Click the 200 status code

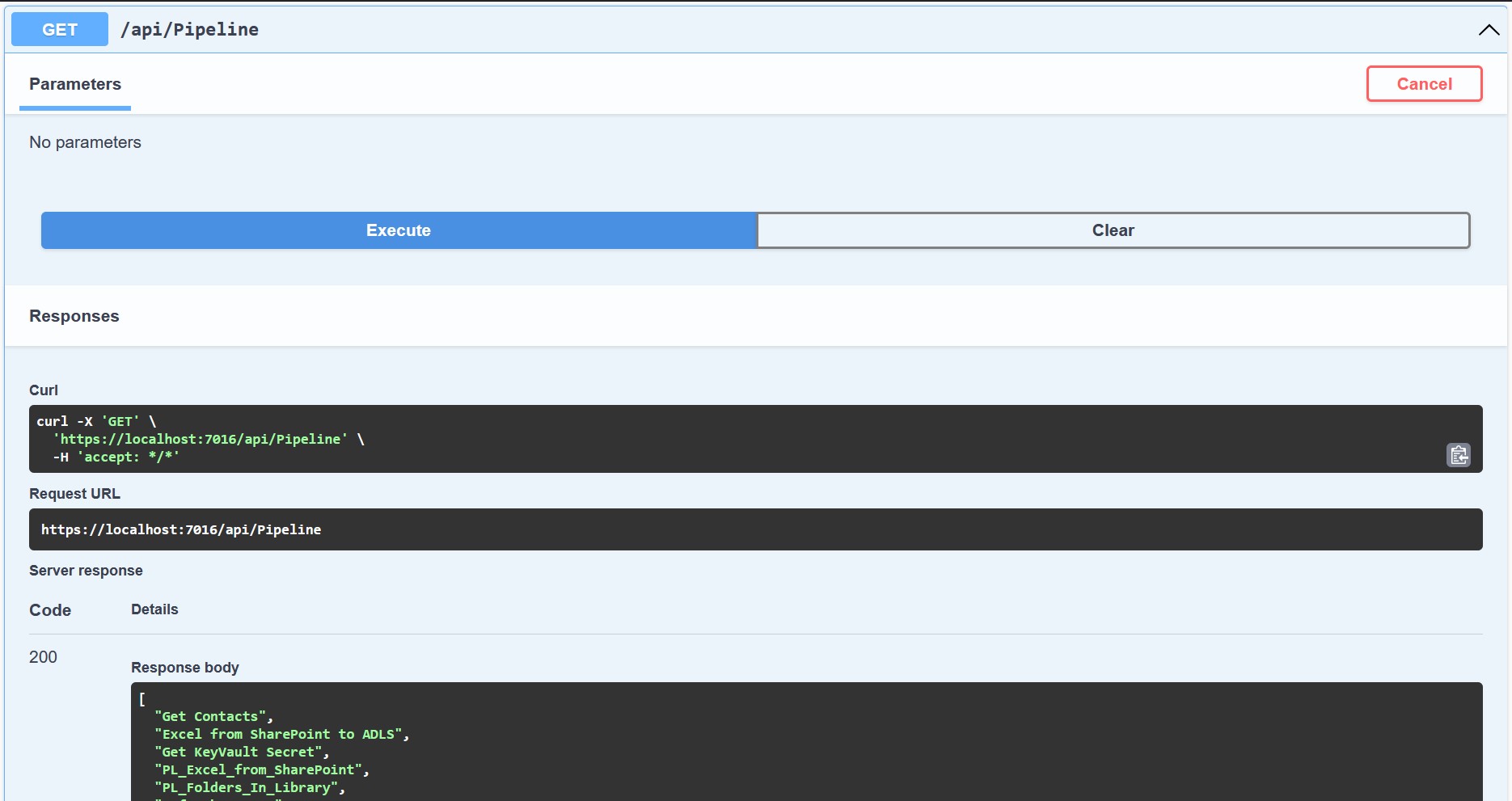(x=43, y=657)
